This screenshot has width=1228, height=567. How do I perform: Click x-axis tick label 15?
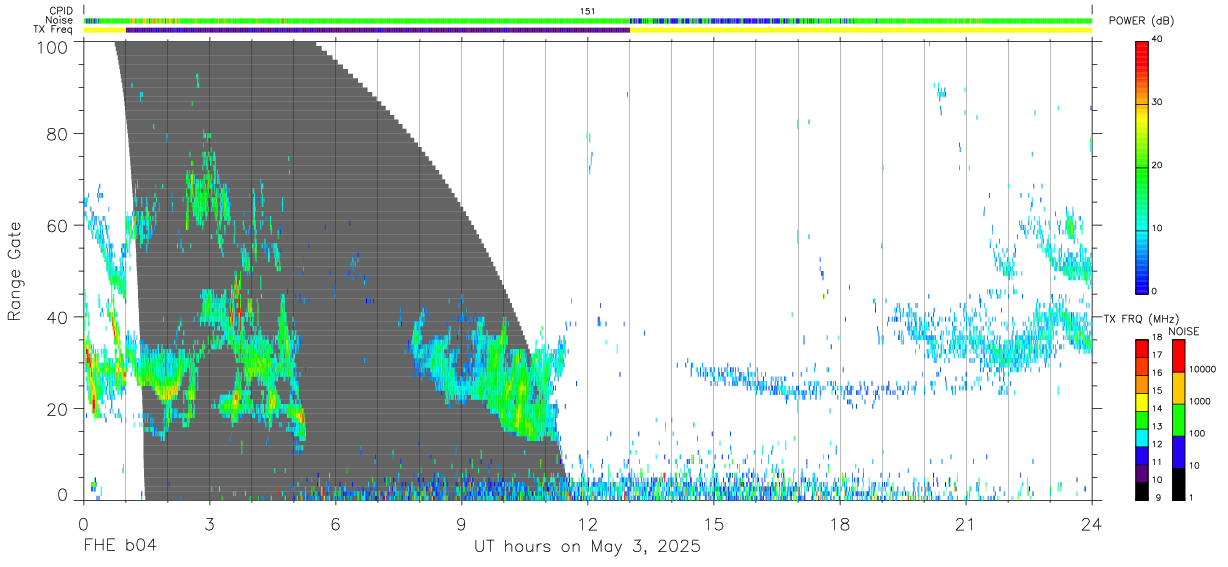(x=714, y=524)
